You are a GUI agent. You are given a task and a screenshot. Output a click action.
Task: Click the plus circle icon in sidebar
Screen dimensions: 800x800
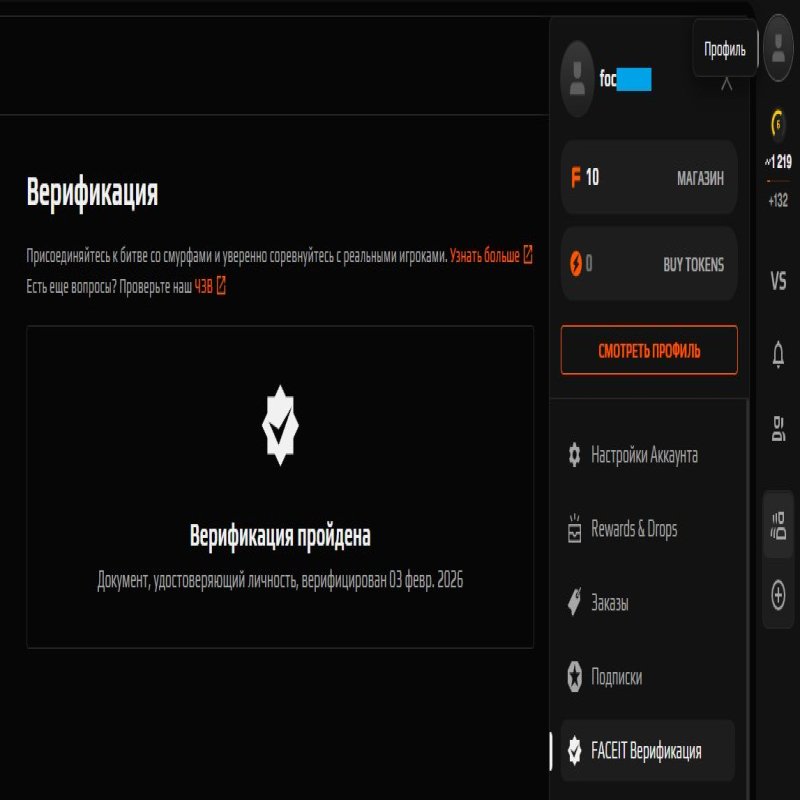778,594
